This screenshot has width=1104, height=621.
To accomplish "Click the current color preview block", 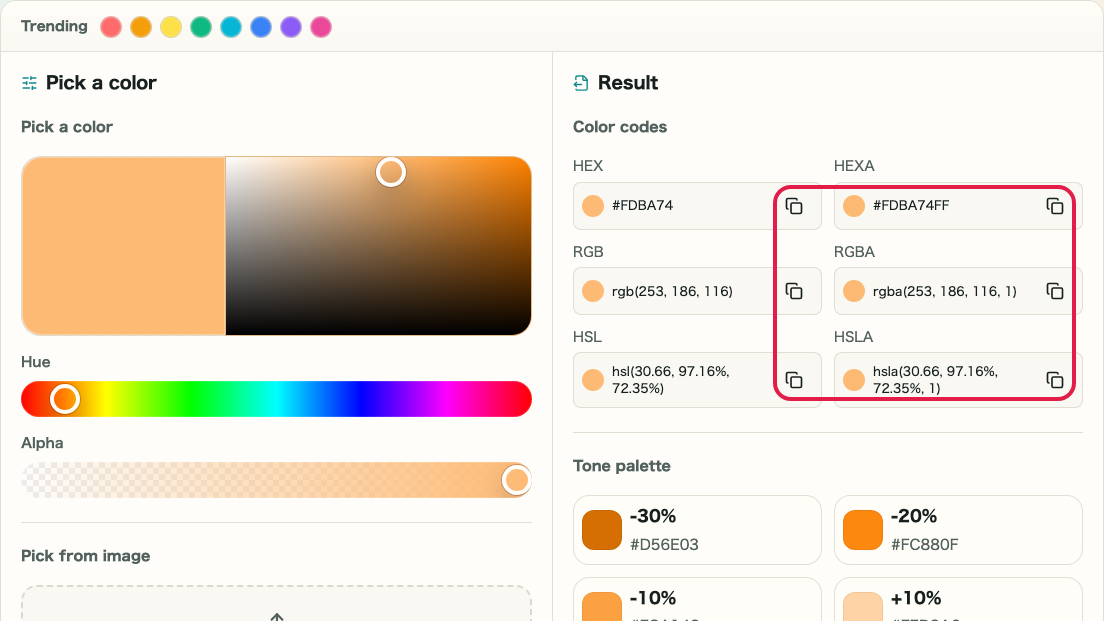I will (x=124, y=246).
